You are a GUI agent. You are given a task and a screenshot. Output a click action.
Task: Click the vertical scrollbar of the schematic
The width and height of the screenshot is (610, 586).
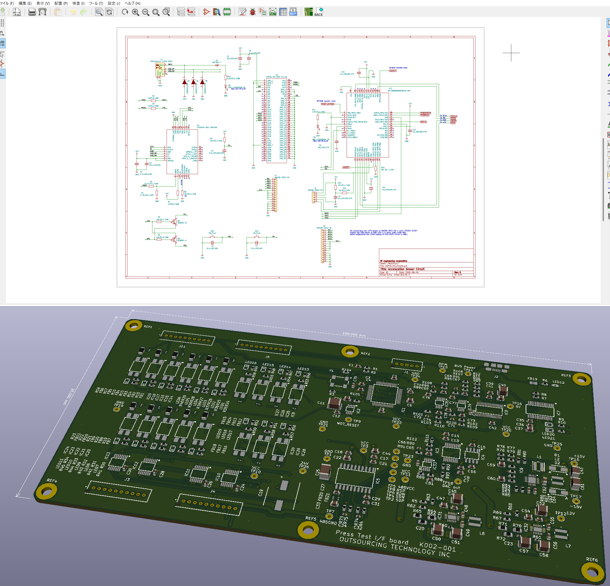coord(603,179)
